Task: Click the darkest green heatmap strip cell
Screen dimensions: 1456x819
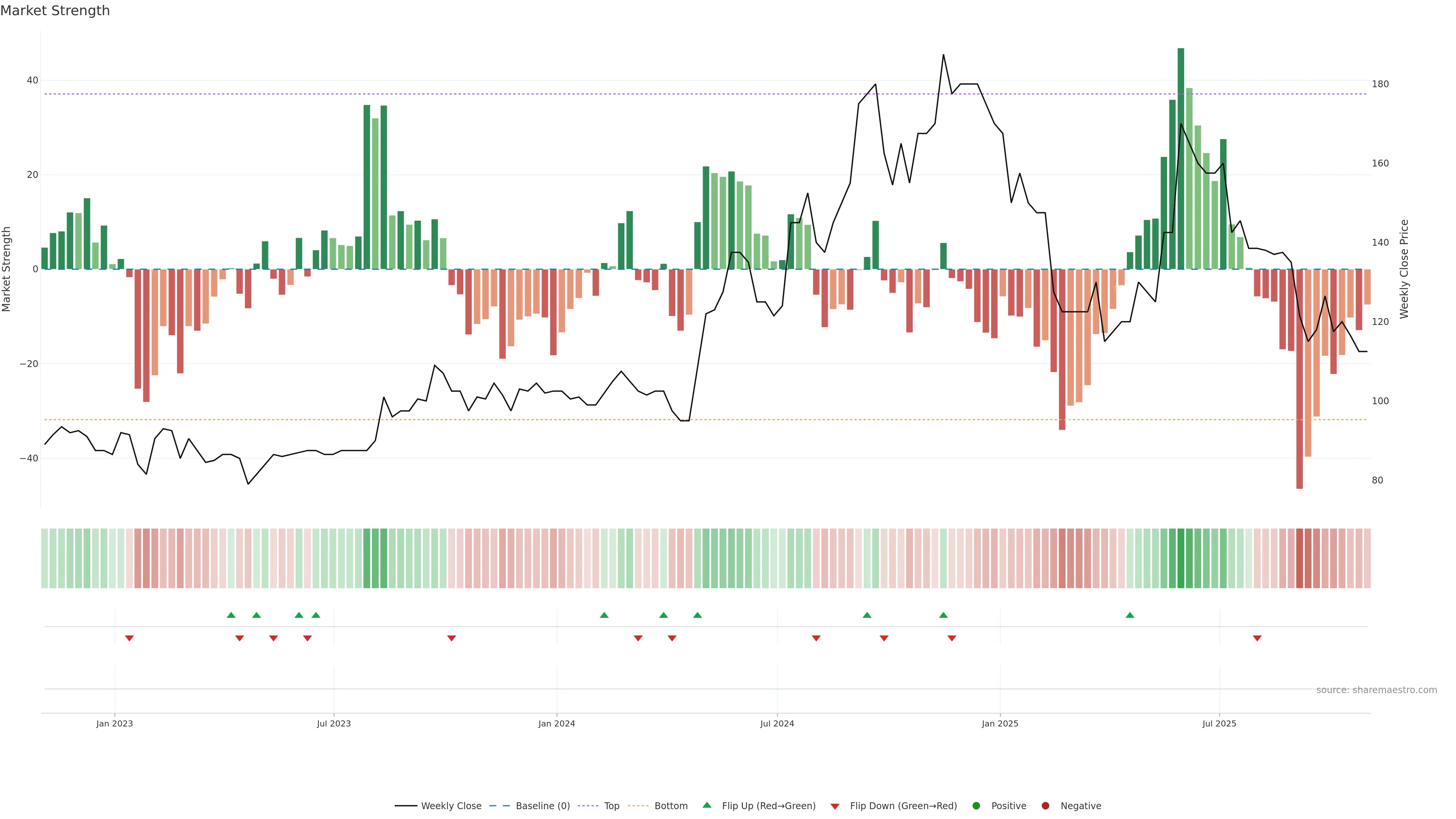Action: coord(1181,559)
